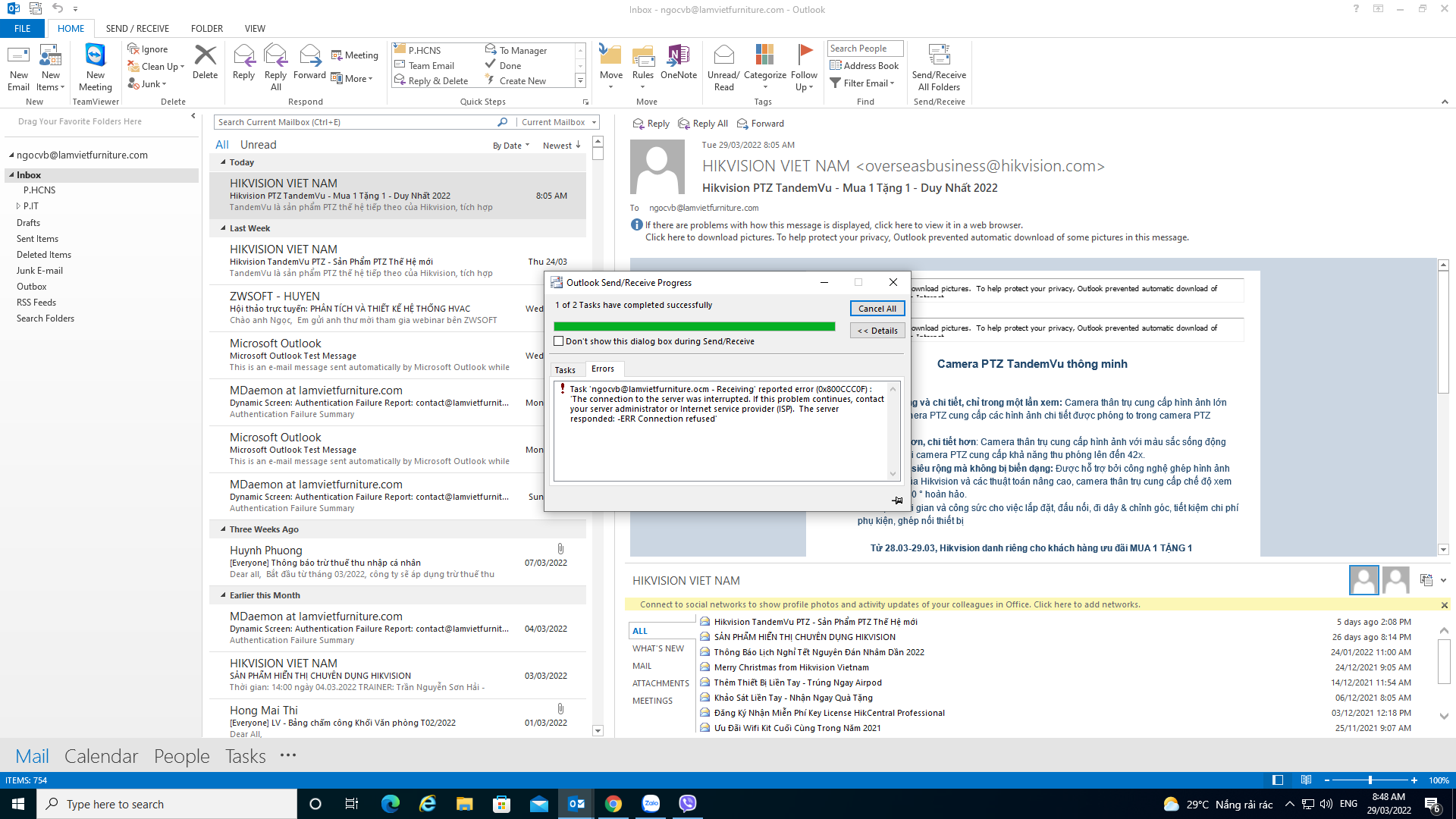The image size is (1456, 819).
Task: Click the zoom in plus button
Action: 1414,780
